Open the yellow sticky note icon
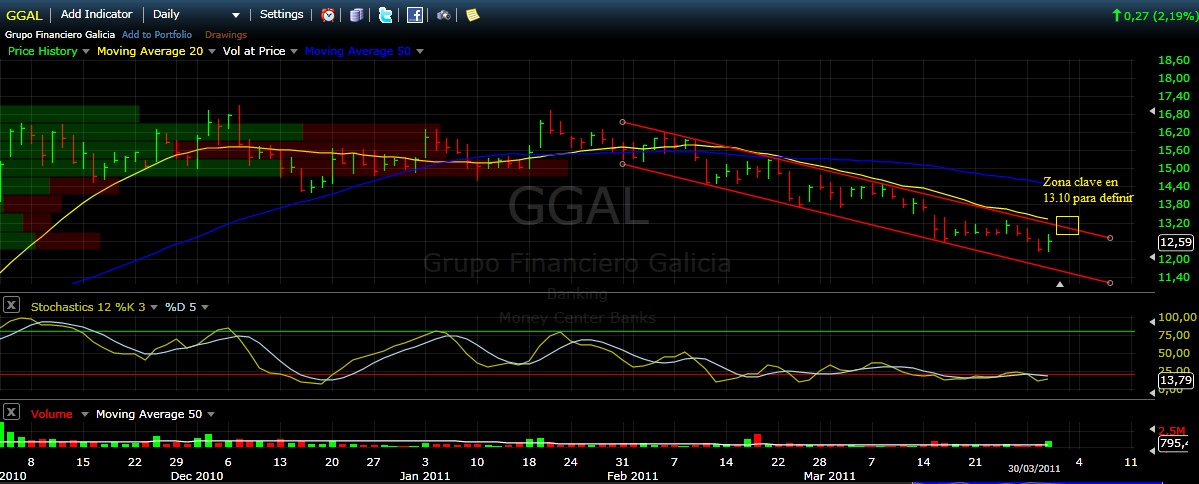This screenshot has height=484, width=1199. pos(473,15)
